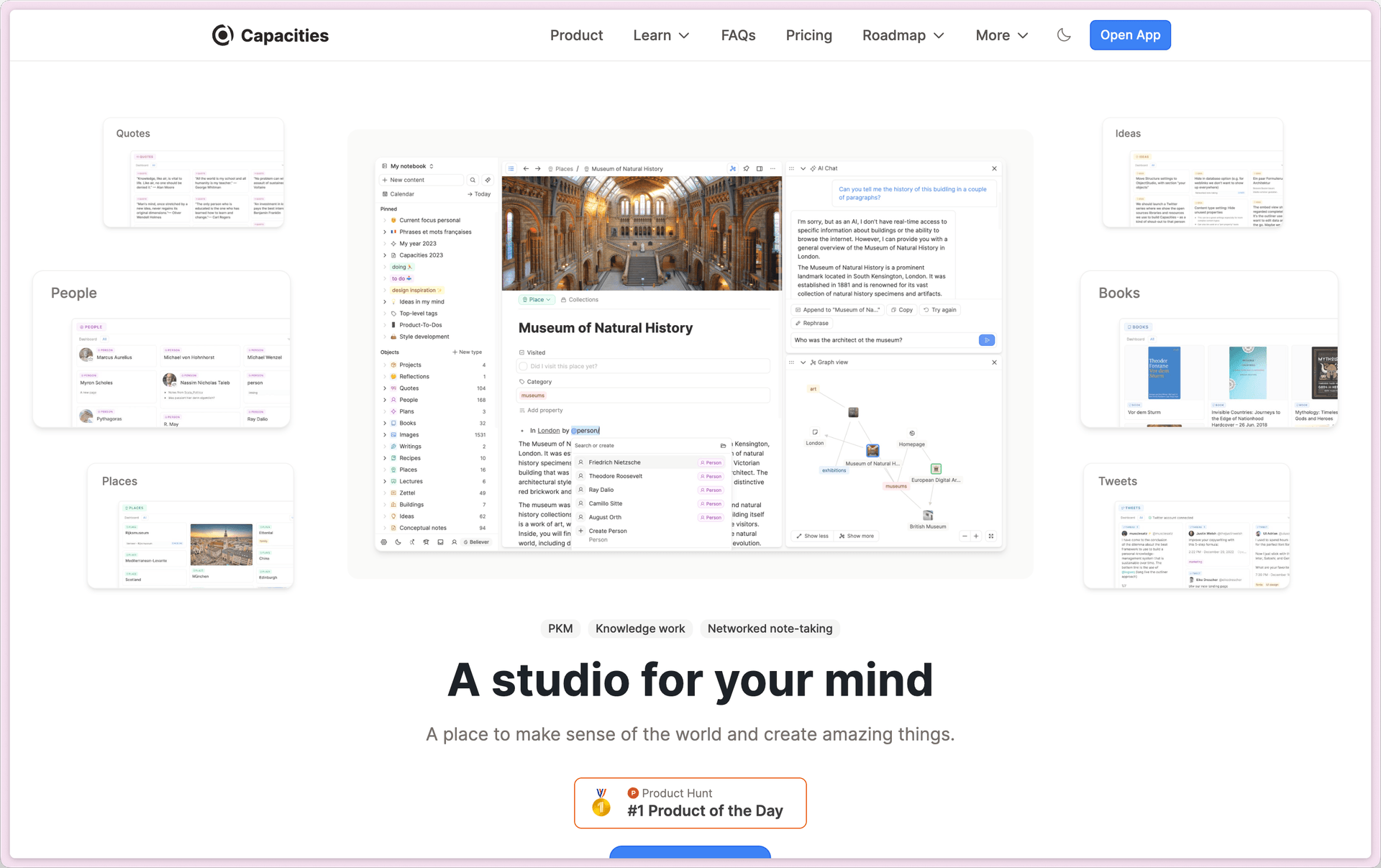Expand the Roadmap dropdown
The image size is (1381, 868).
coord(903,35)
